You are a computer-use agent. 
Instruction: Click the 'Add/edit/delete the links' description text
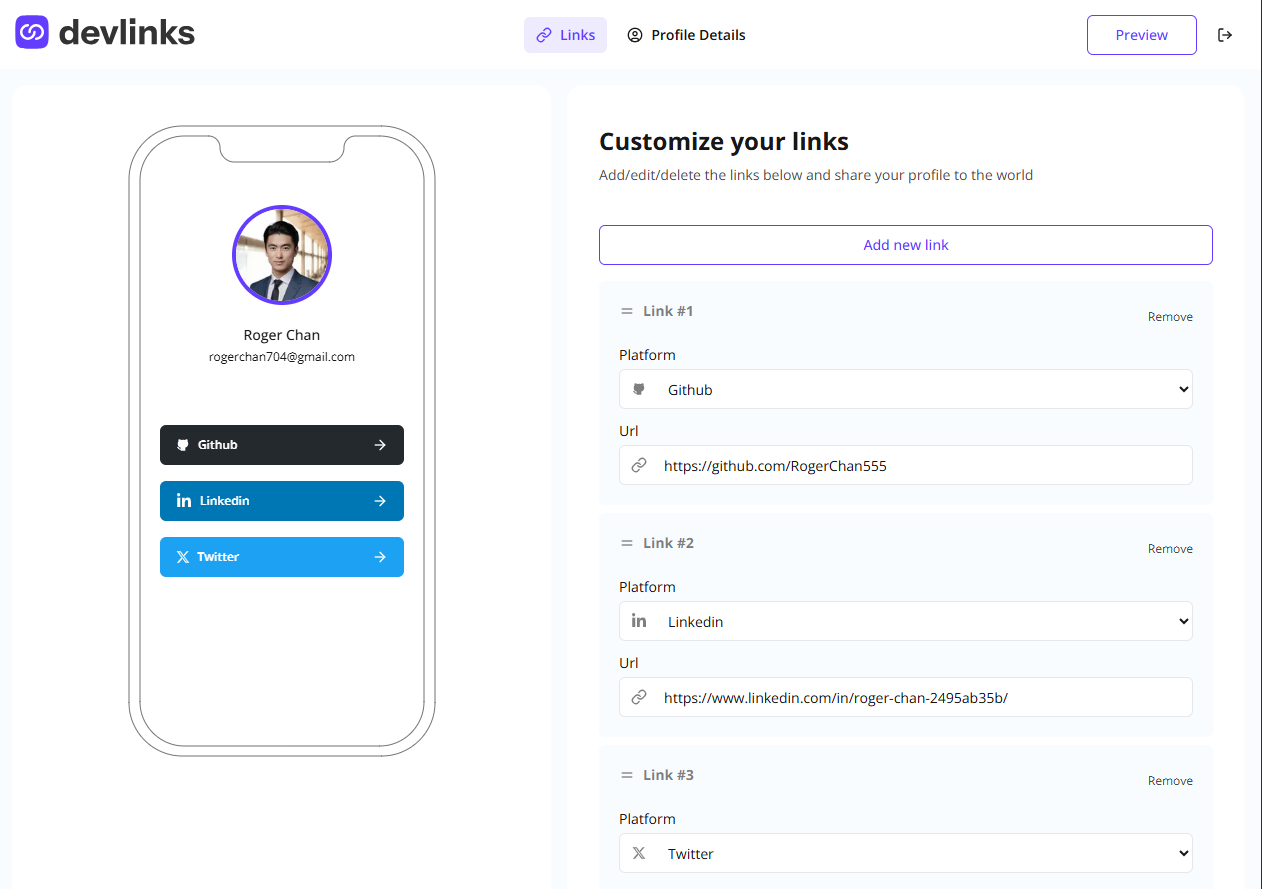(816, 175)
